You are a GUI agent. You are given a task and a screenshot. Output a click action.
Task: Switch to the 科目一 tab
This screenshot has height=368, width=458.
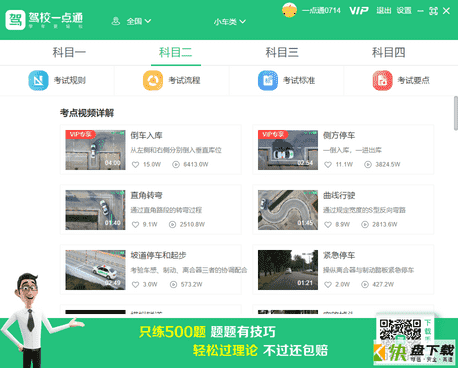[x=69, y=52]
